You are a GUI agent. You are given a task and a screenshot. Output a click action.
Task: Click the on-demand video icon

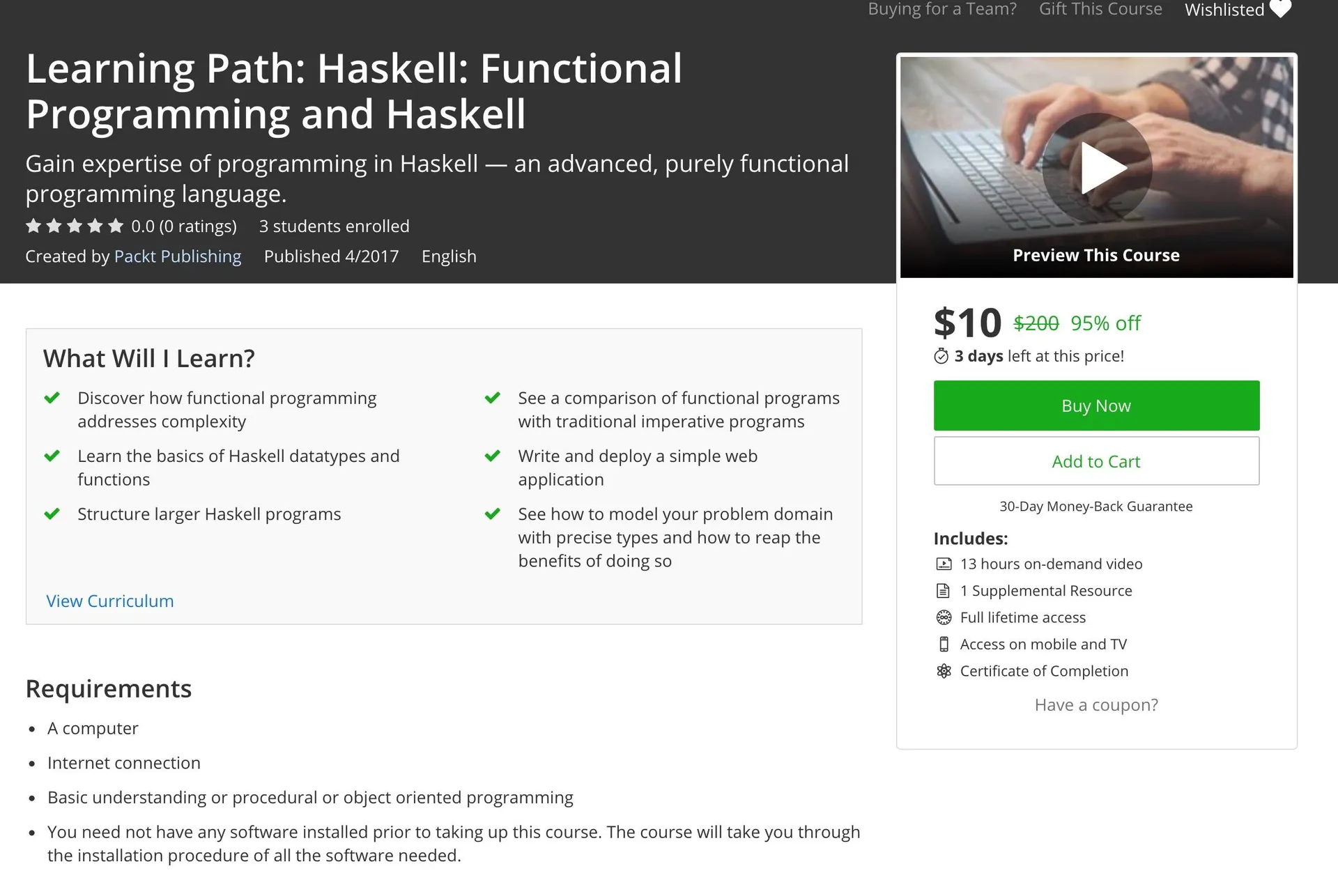[944, 564]
